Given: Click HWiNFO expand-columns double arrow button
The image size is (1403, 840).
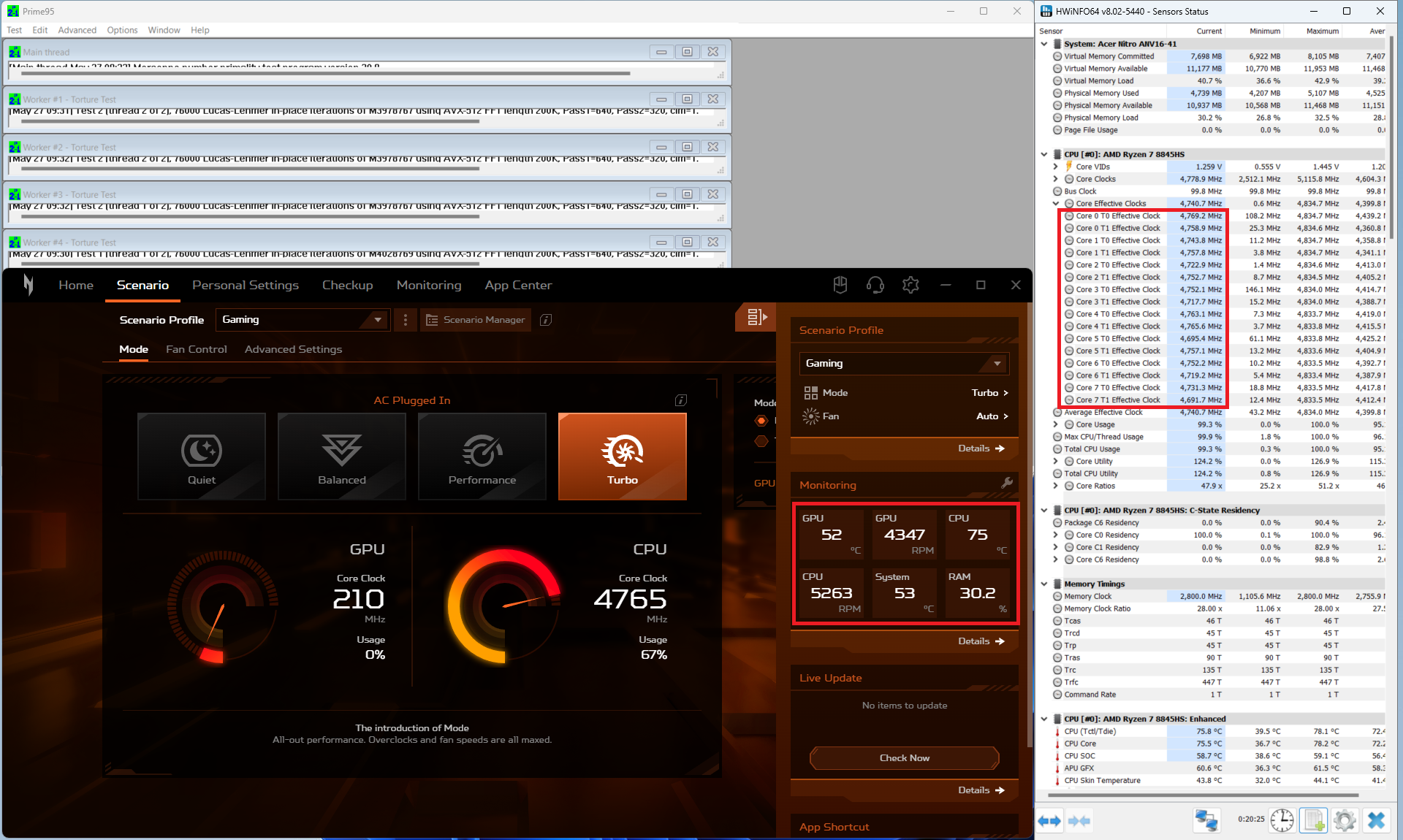Looking at the screenshot, I should 1049,821.
